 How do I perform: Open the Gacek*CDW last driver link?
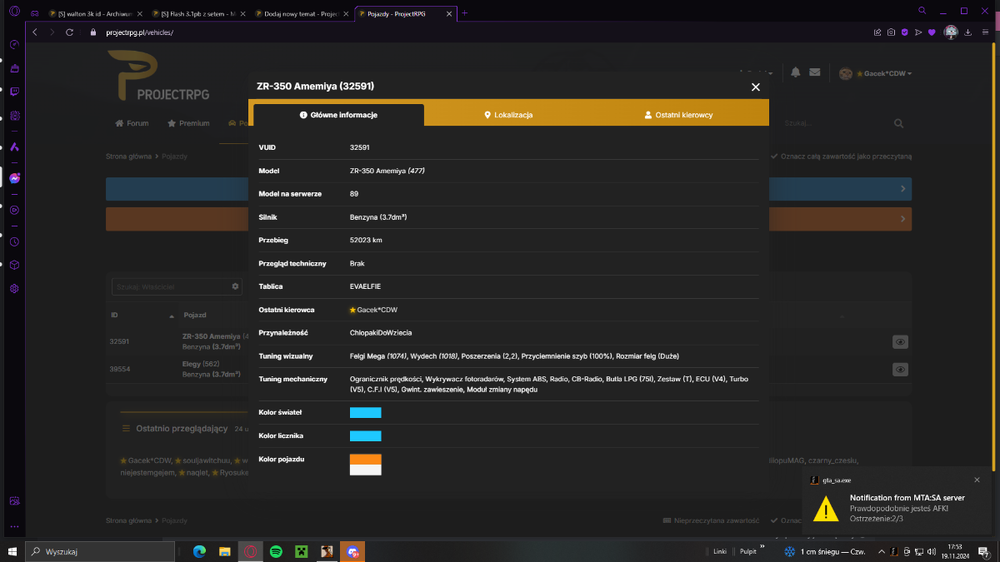coord(373,310)
